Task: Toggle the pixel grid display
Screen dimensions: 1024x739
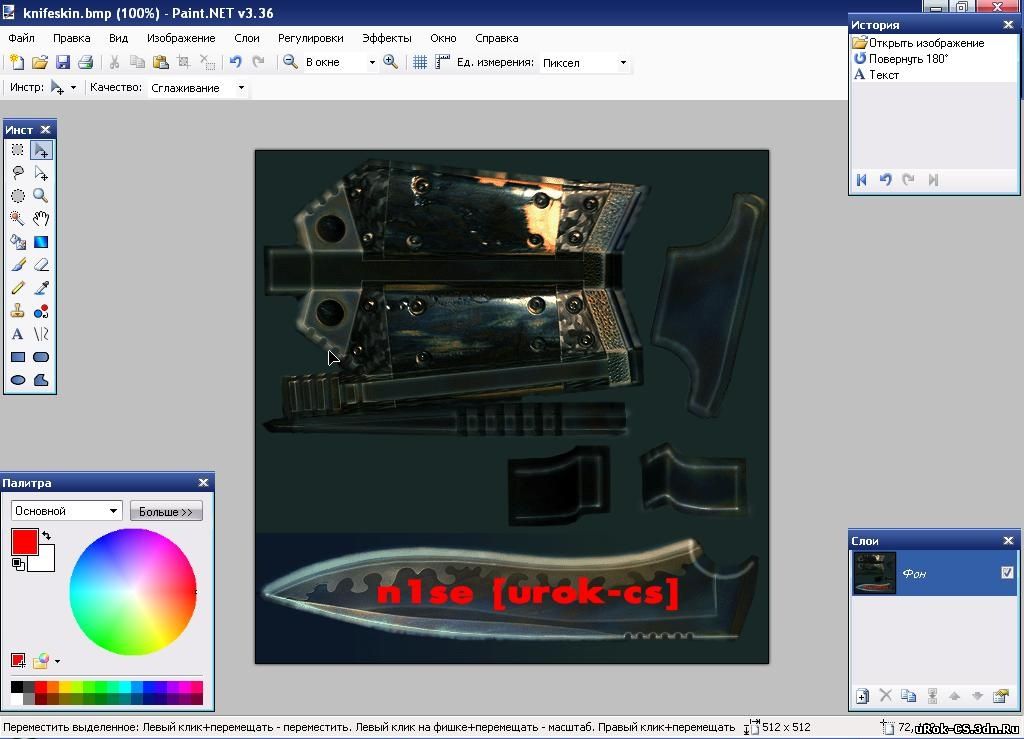Action: pyautogui.click(x=420, y=62)
